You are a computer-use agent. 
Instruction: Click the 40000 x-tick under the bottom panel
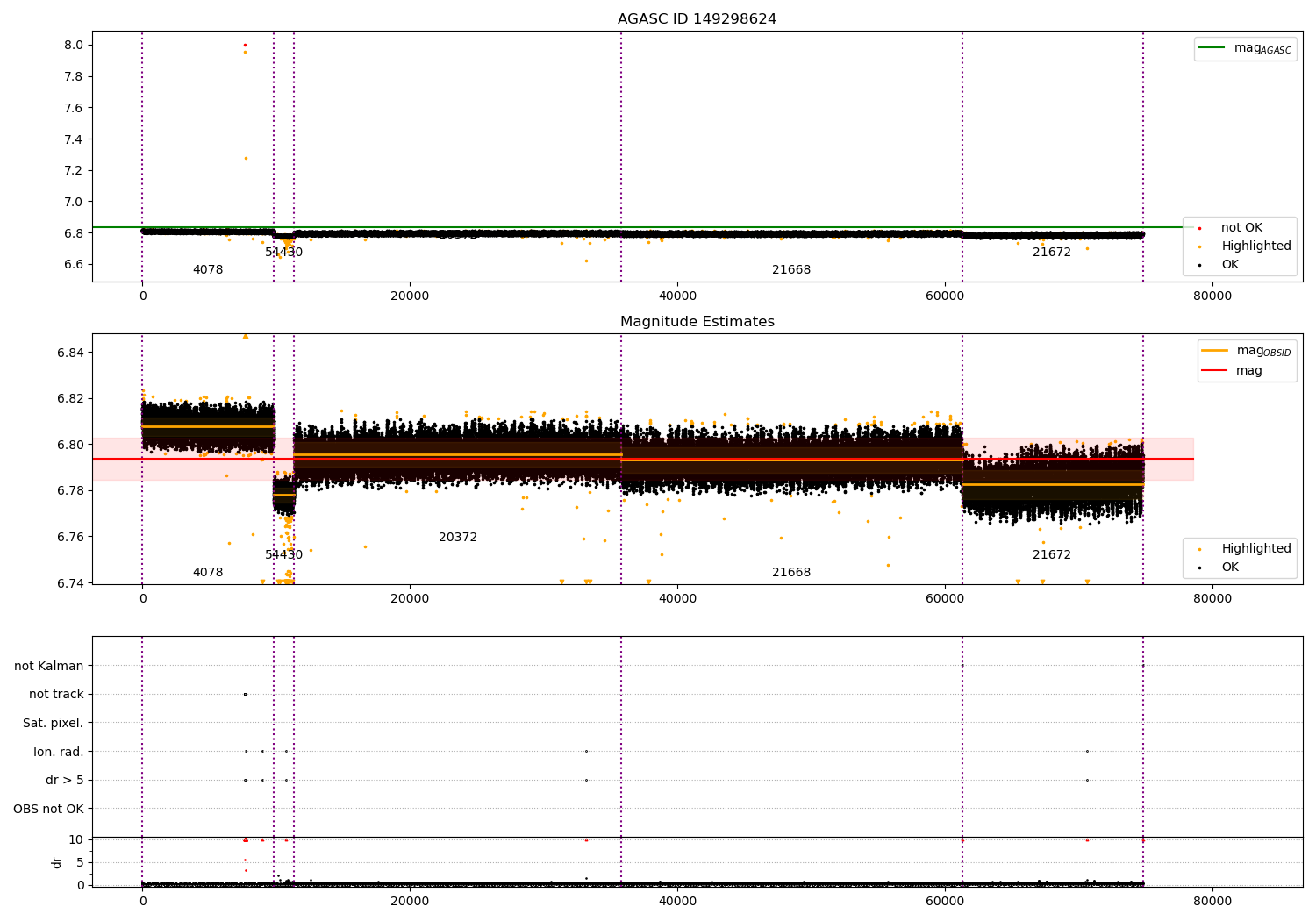coord(677,901)
